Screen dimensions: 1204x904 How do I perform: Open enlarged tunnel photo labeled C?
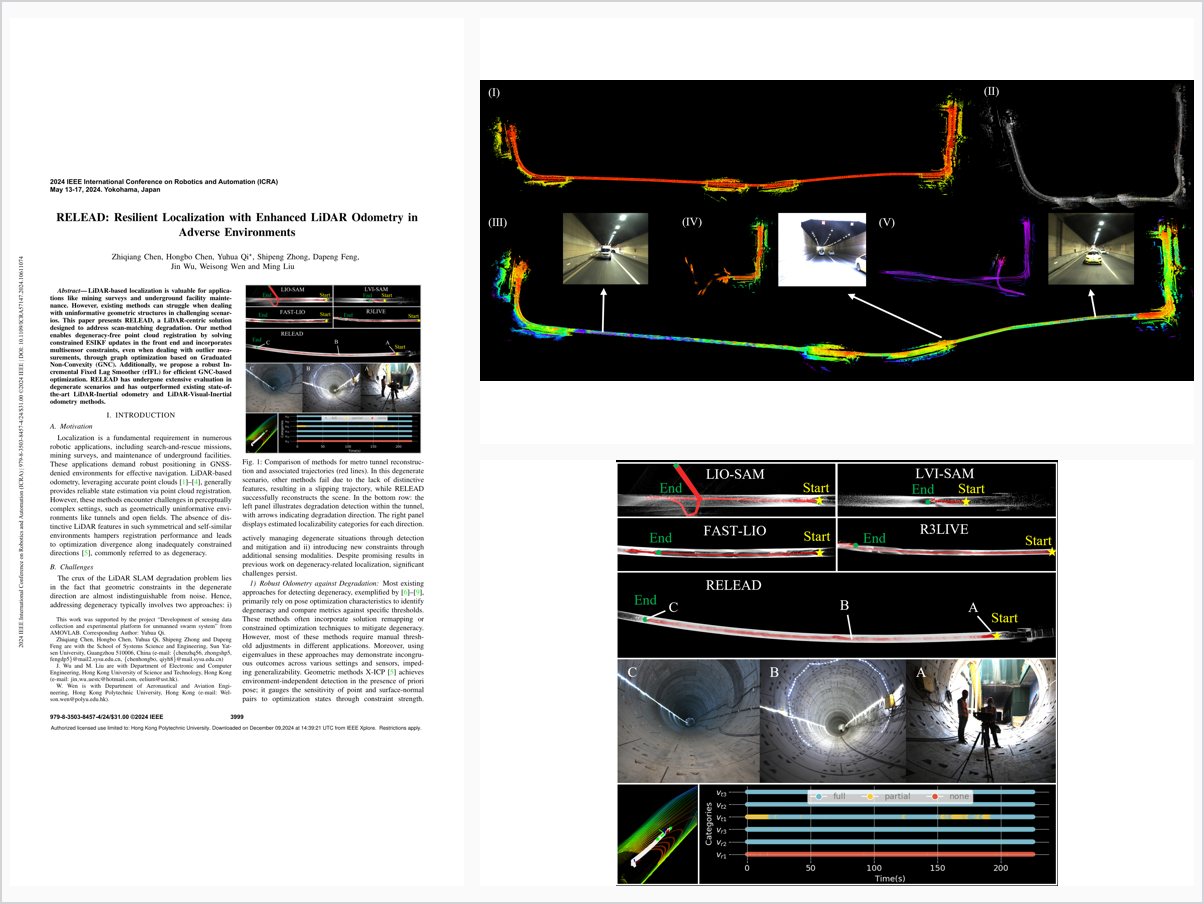[688, 720]
